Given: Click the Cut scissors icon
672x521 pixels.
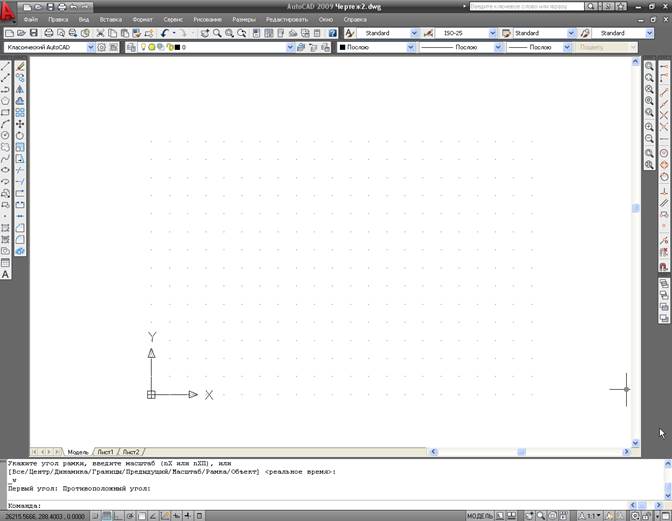Looking at the screenshot, I should 100,33.
